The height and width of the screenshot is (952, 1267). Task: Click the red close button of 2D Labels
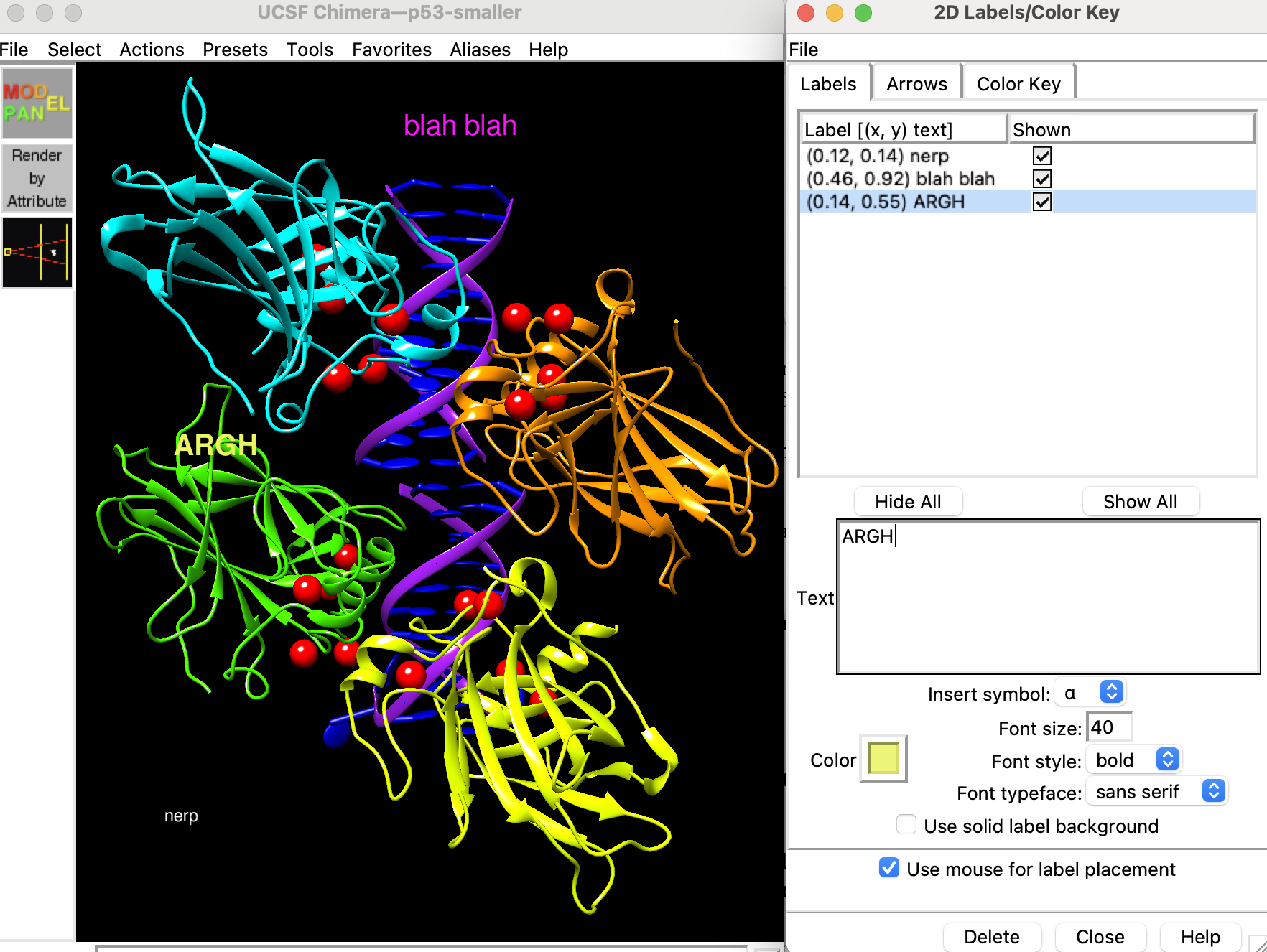[x=806, y=13]
